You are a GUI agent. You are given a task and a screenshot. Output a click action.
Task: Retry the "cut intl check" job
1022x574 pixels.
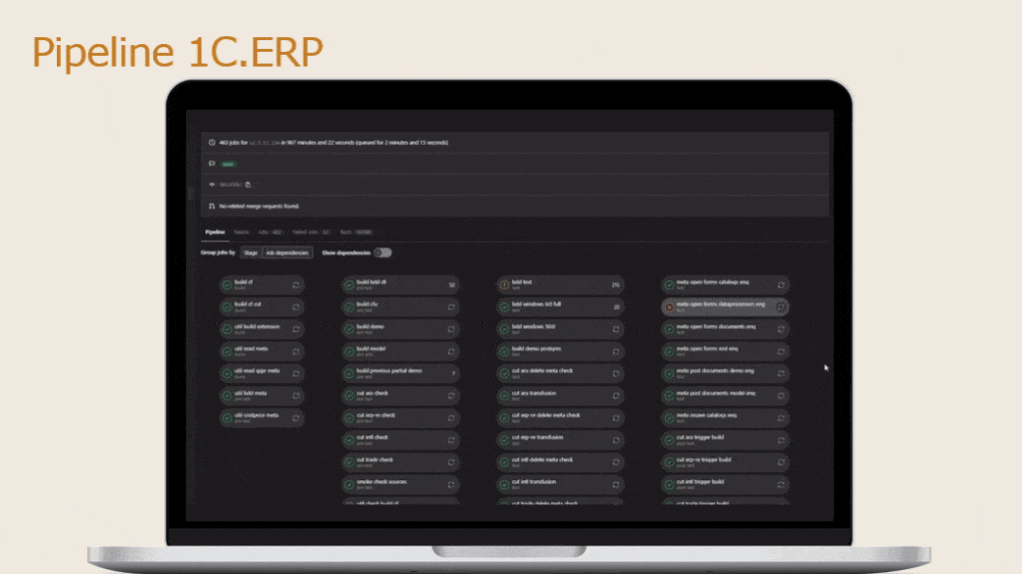pyautogui.click(x=451, y=440)
